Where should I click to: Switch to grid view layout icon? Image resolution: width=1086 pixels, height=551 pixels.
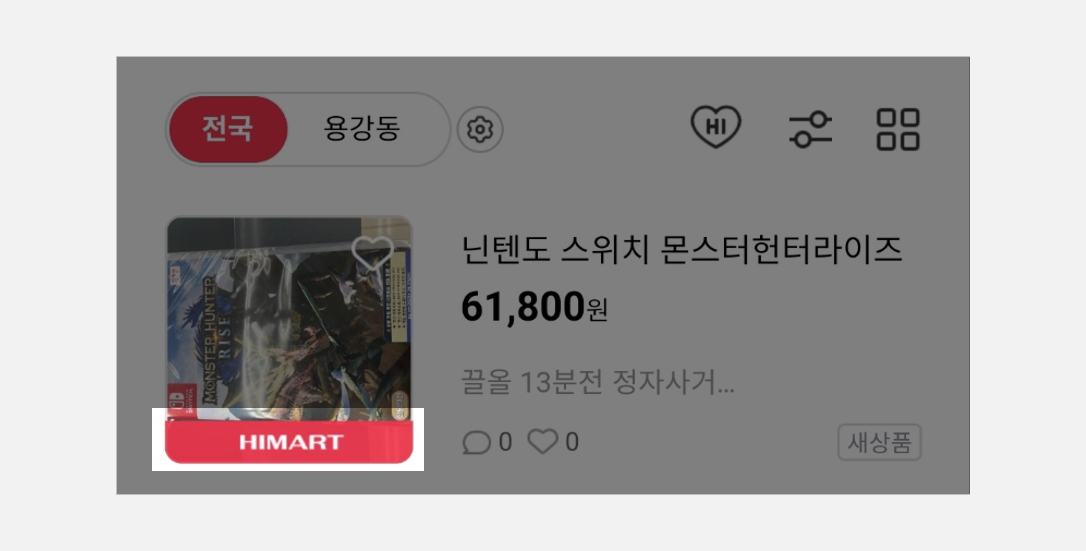[x=898, y=129]
